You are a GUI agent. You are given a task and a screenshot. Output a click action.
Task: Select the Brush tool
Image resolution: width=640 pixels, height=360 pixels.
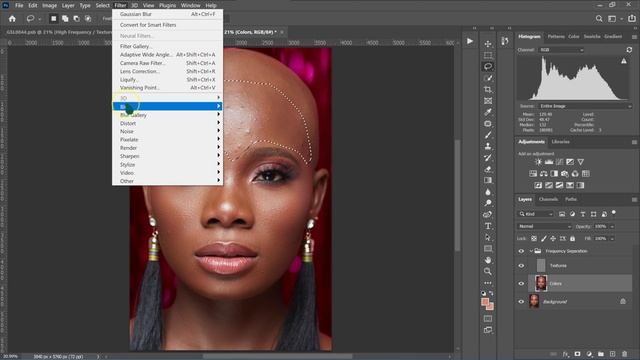(x=488, y=135)
